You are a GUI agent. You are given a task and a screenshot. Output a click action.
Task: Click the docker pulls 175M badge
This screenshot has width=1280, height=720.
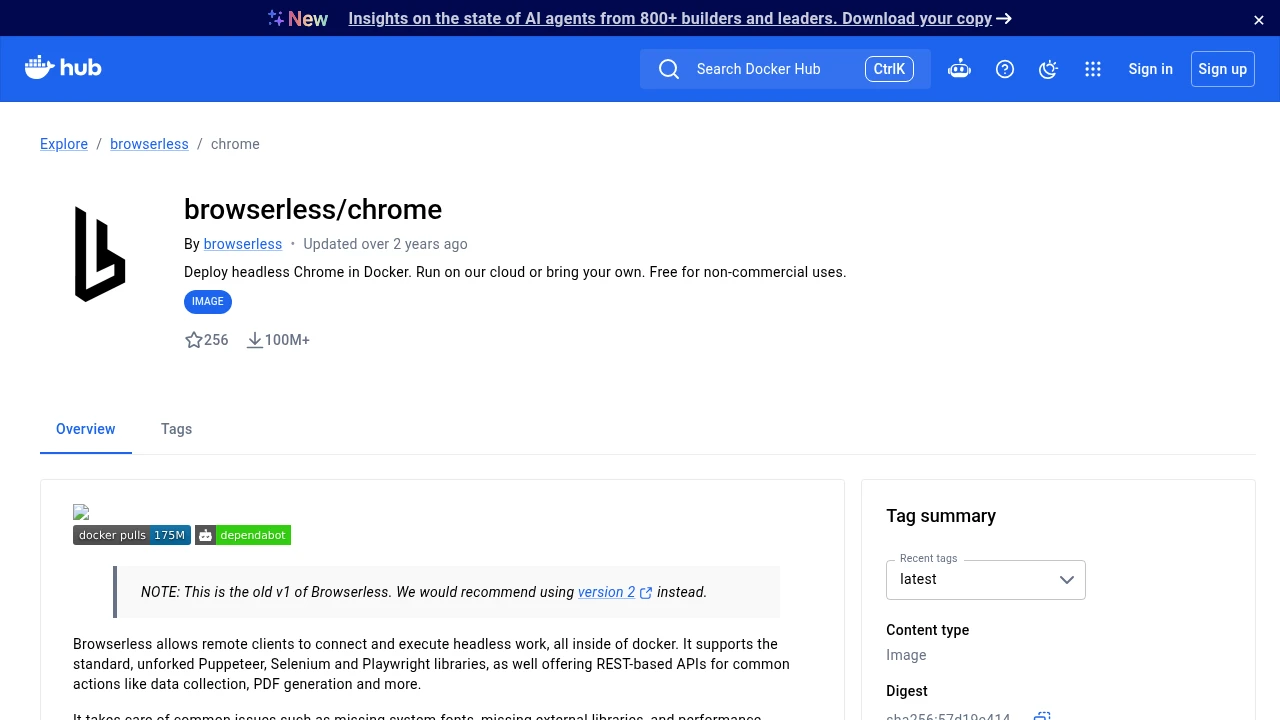pos(132,535)
